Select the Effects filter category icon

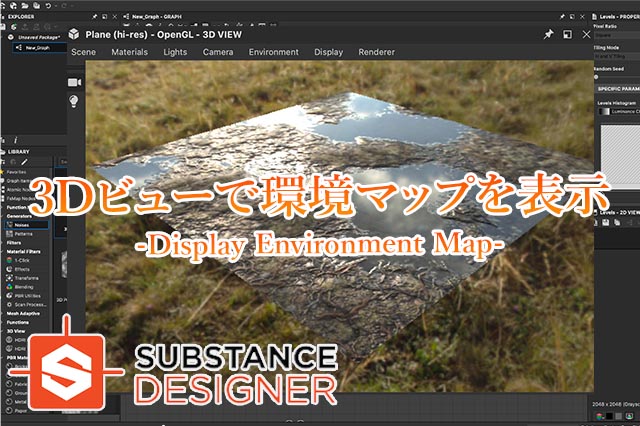click(x=10, y=269)
